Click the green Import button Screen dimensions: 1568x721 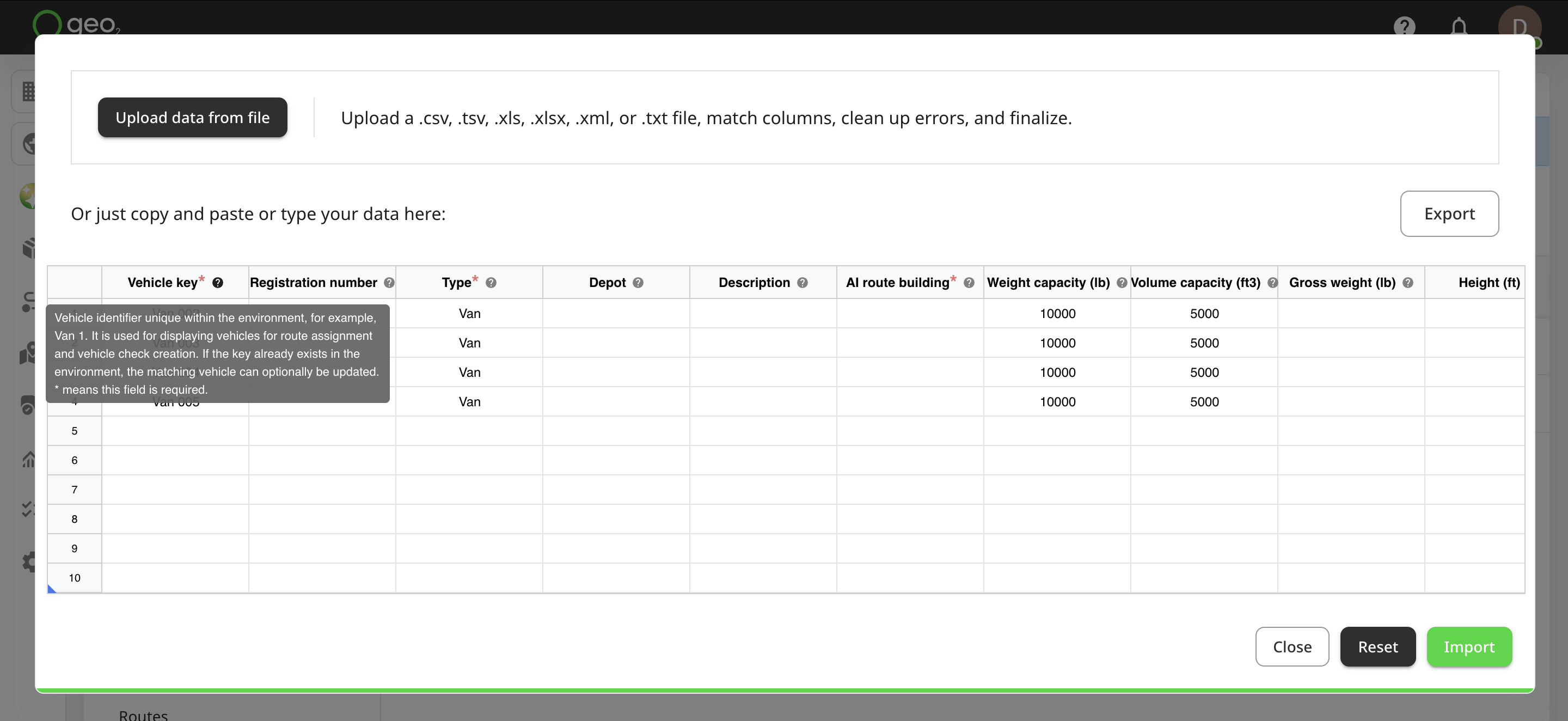tap(1469, 647)
